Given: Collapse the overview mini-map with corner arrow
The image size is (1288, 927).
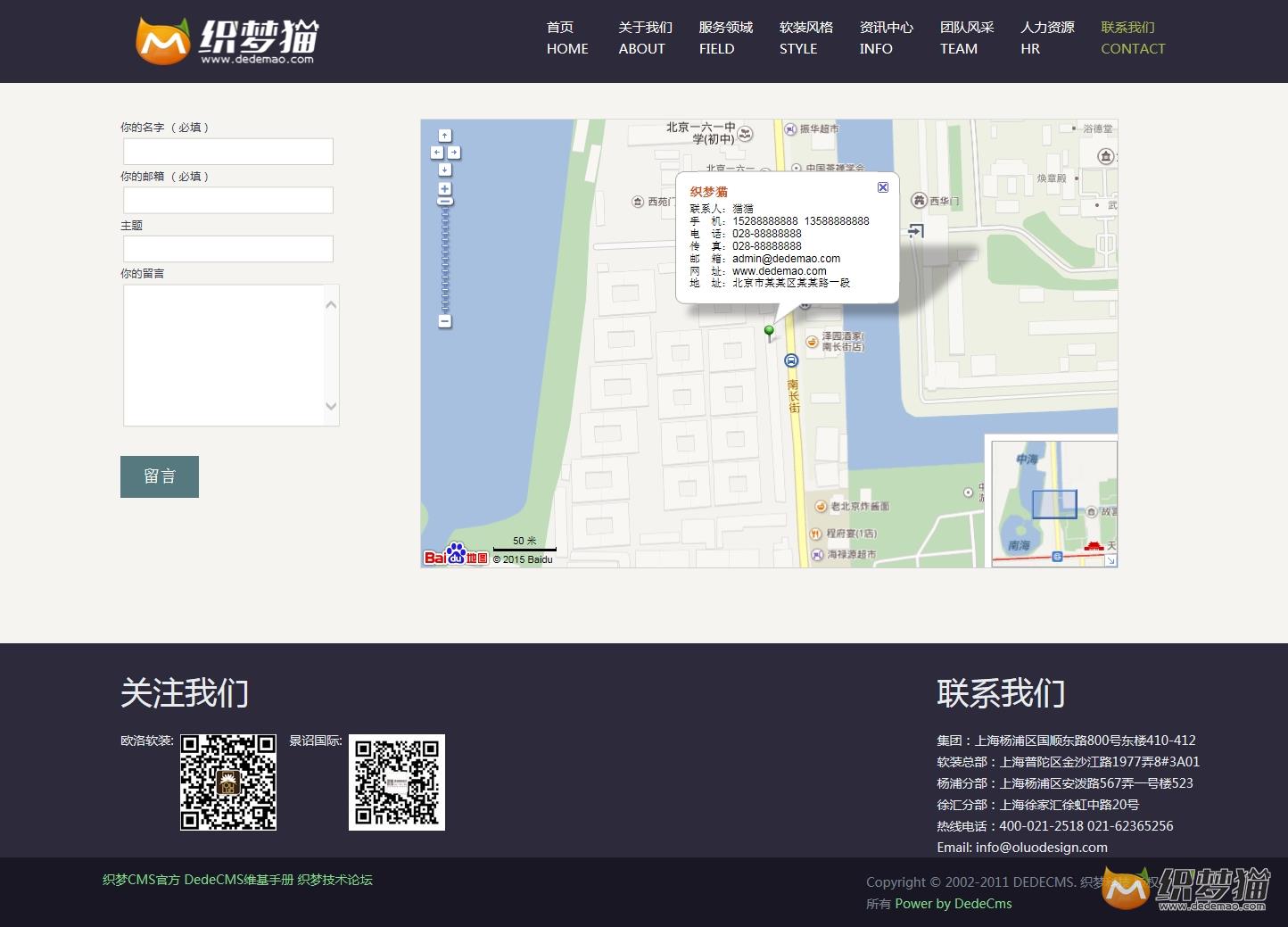Looking at the screenshot, I should click(1110, 560).
